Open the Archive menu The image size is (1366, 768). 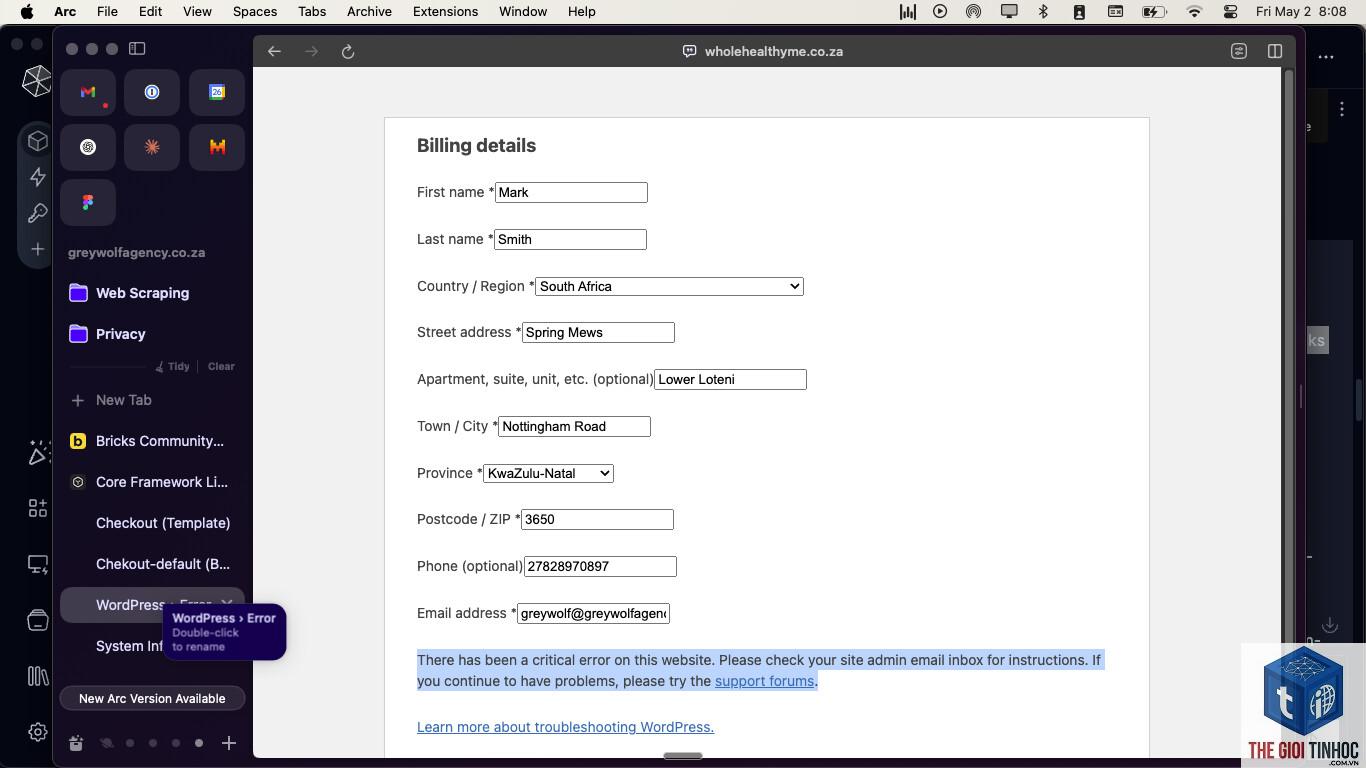369,11
